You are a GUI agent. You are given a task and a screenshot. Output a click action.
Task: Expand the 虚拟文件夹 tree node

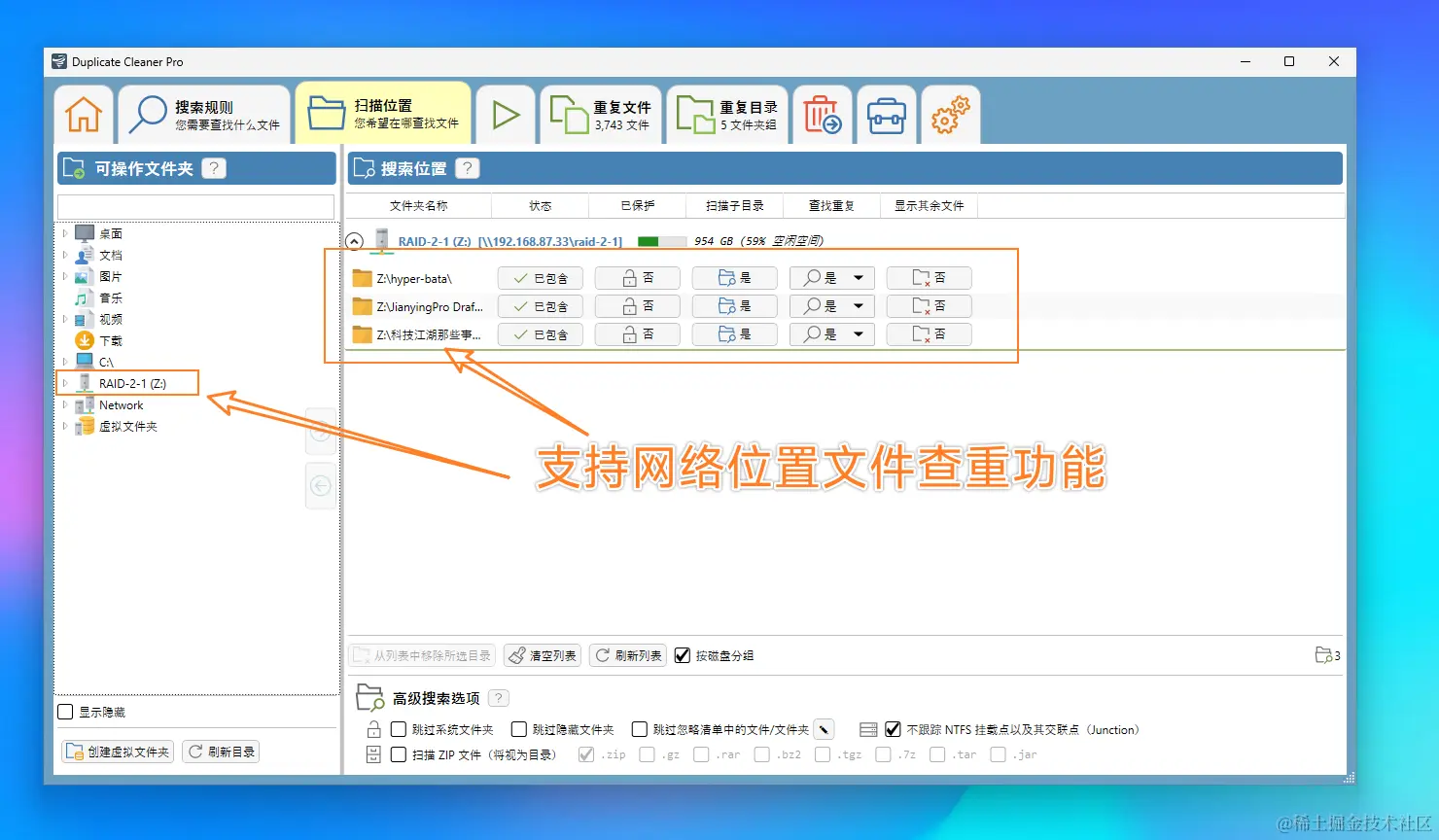click(65, 426)
